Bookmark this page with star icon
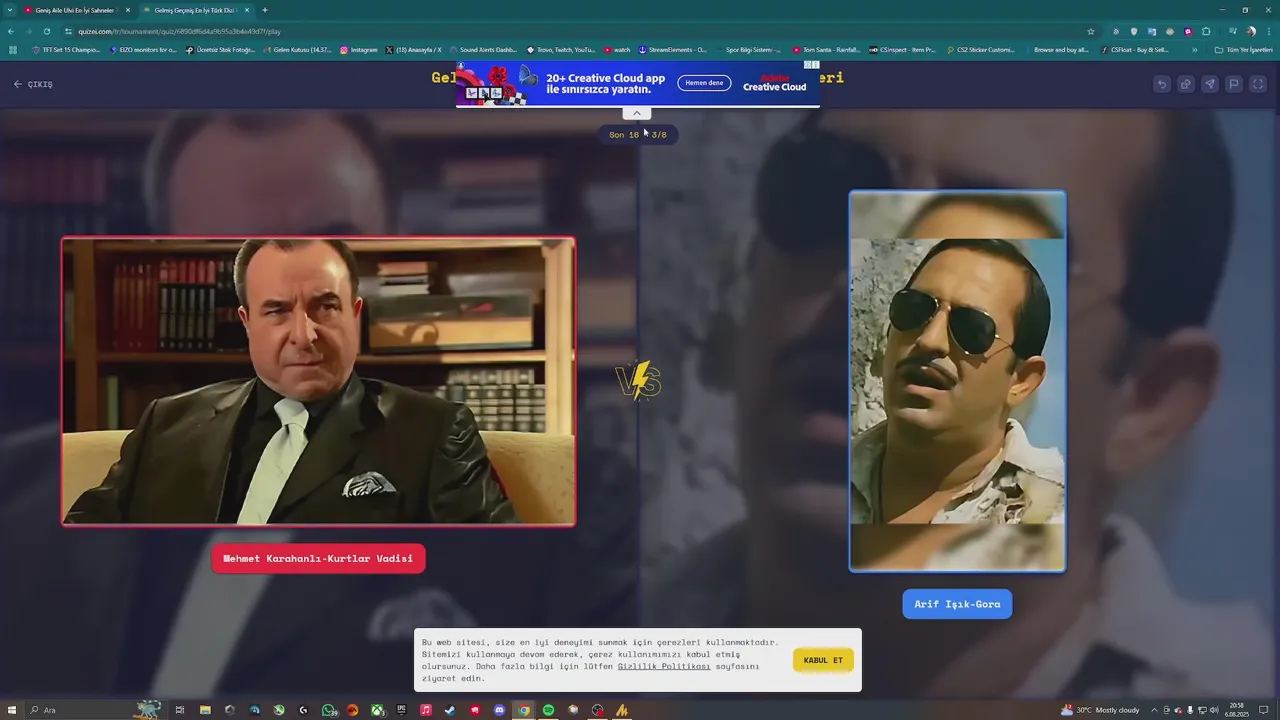This screenshot has height=720, width=1280. click(x=1091, y=31)
